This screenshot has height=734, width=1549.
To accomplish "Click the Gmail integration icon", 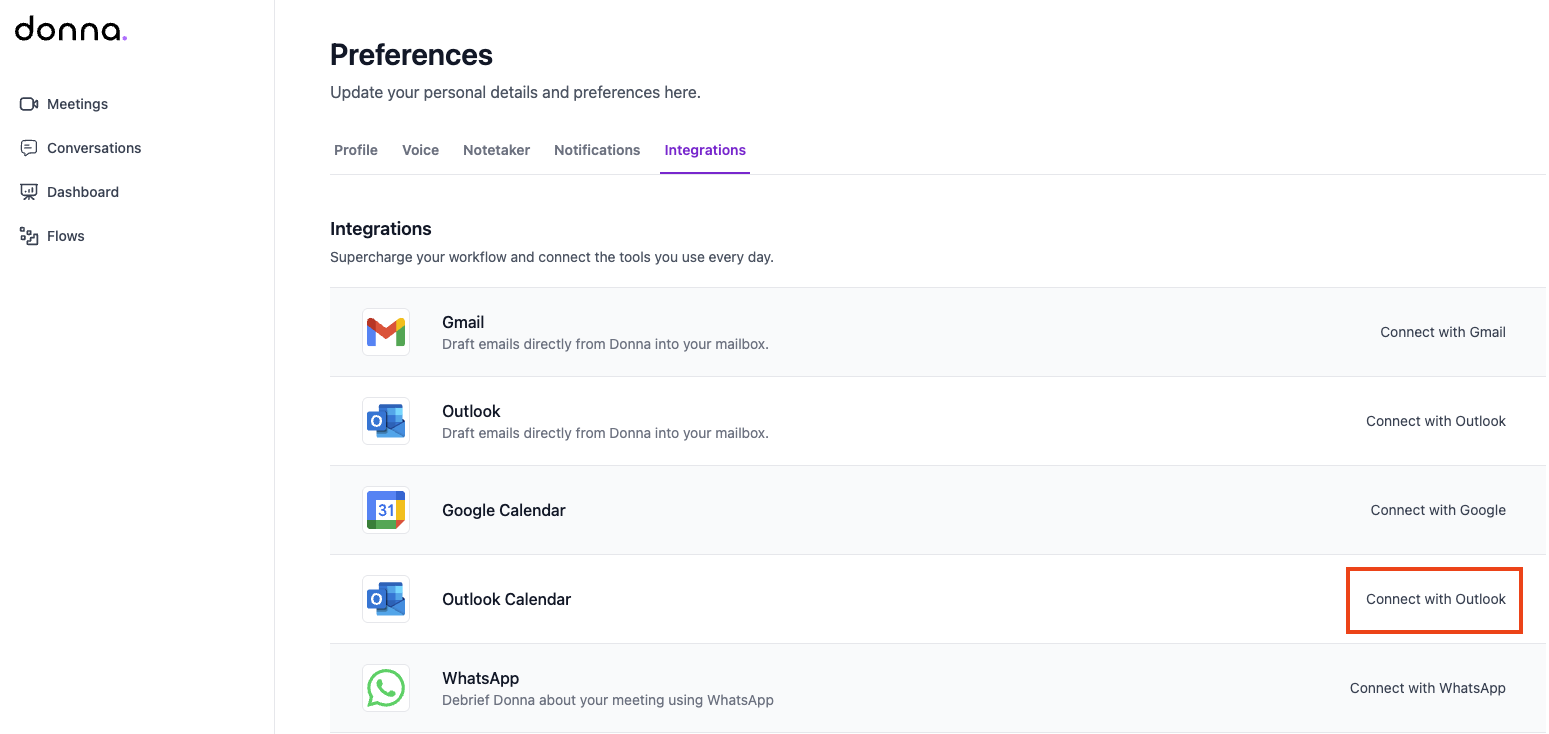I will [x=386, y=332].
